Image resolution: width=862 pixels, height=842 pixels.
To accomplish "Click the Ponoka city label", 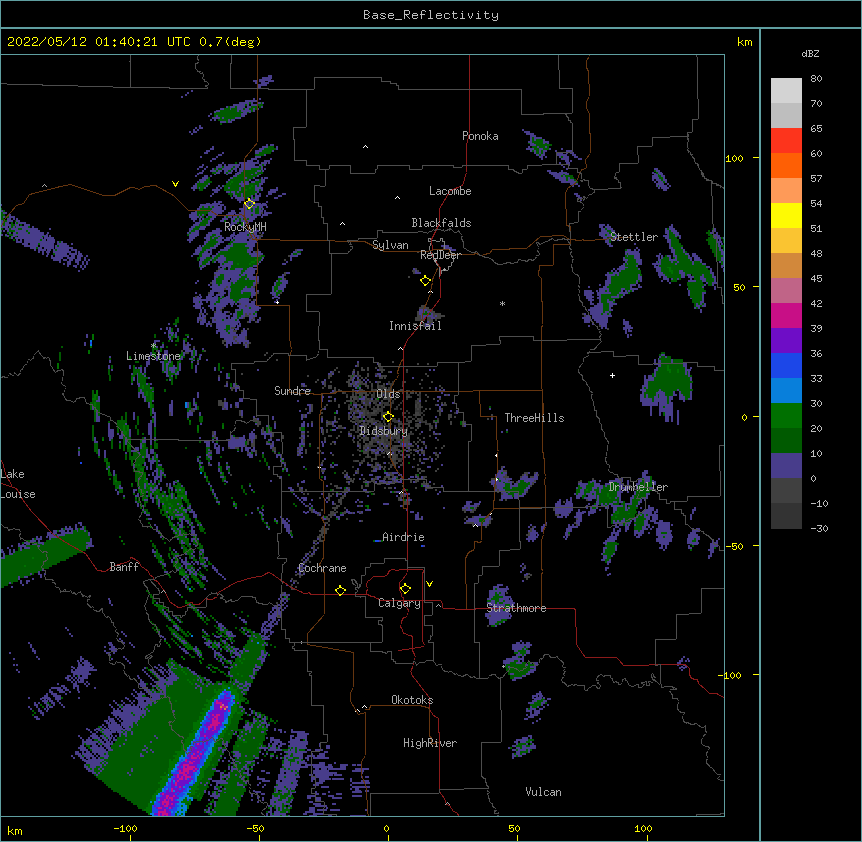I will 480,136.
